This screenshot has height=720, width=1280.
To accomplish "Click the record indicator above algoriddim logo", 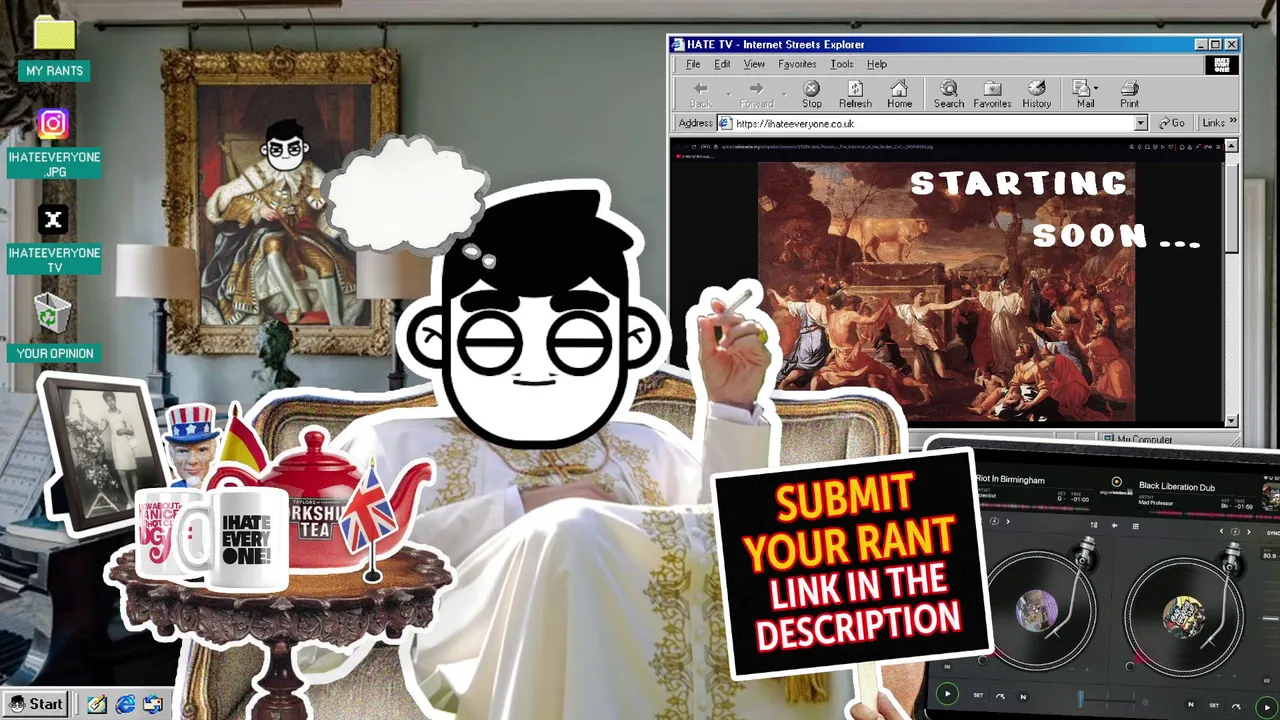I will (x=1116, y=482).
